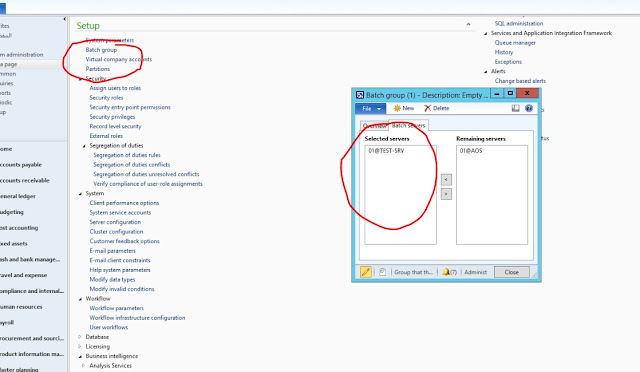Open Segregation of duties conflicts

click(x=131, y=165)
